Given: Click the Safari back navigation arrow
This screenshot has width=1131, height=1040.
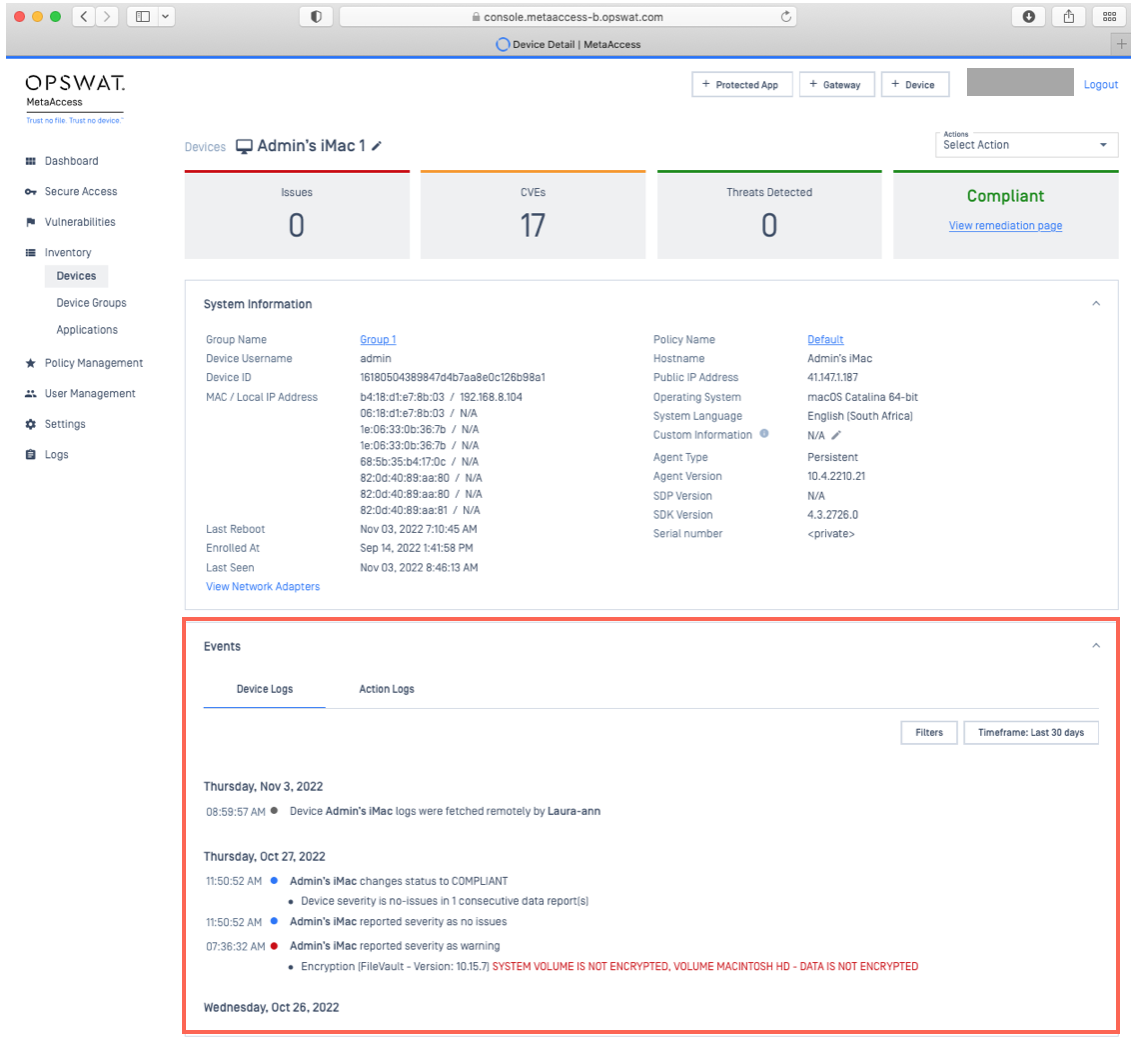Looking at the screenshot, I should (x=84, y=17).
